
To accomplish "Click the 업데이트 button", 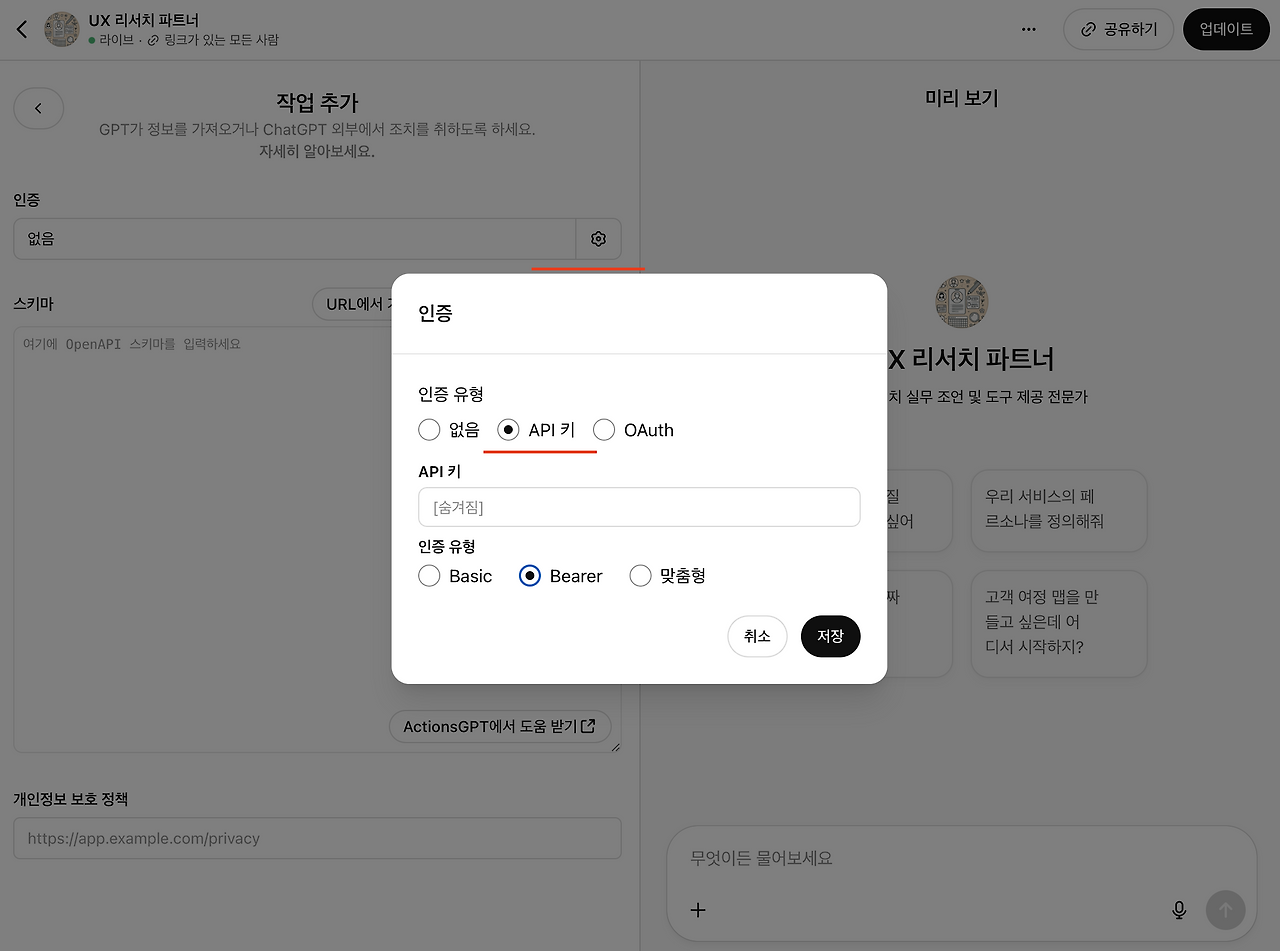I will coord(1226,29).
